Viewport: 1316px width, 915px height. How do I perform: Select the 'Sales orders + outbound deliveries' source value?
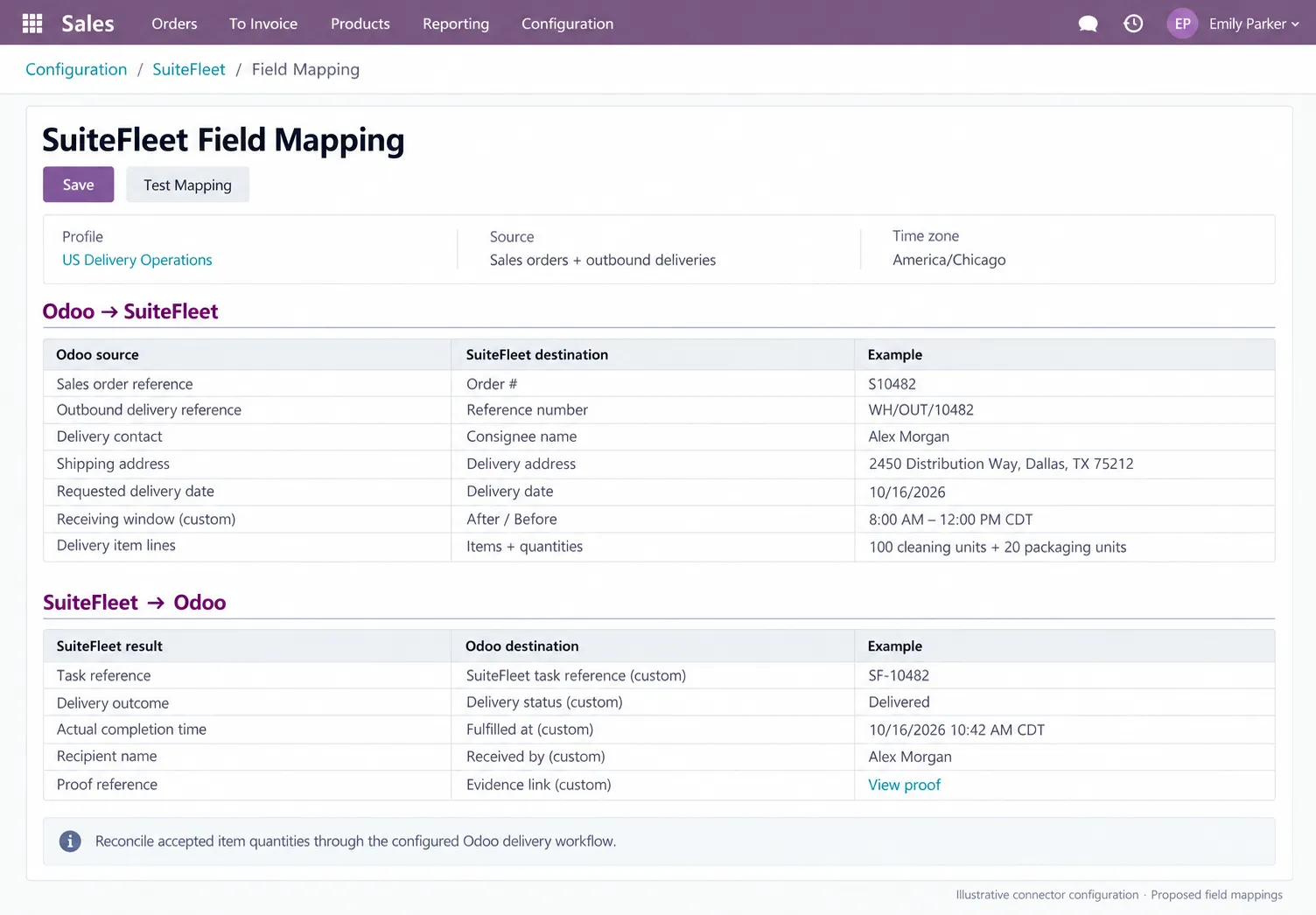pyautogui.click(x=603, y=260)
